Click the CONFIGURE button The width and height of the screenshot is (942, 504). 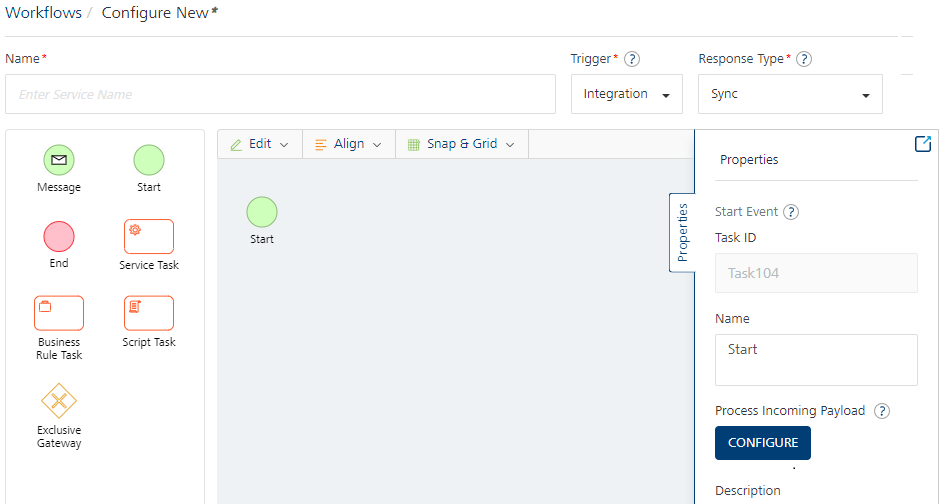pyautogui.click(x=763, y=443)
